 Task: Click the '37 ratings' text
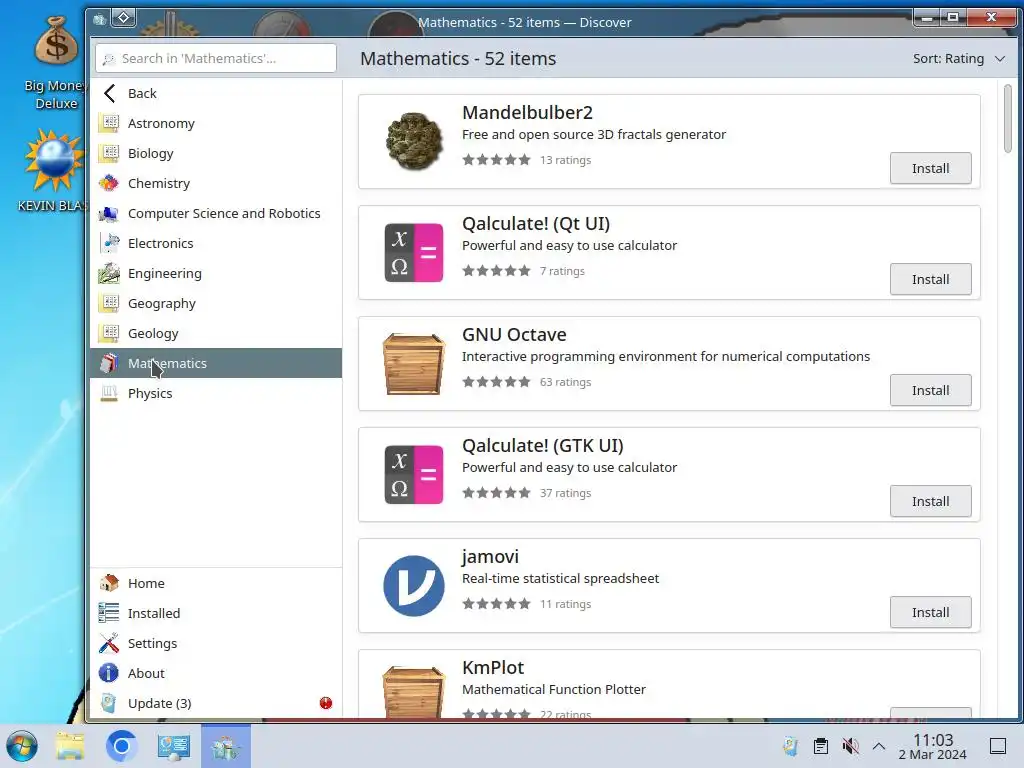coord(566,493)
